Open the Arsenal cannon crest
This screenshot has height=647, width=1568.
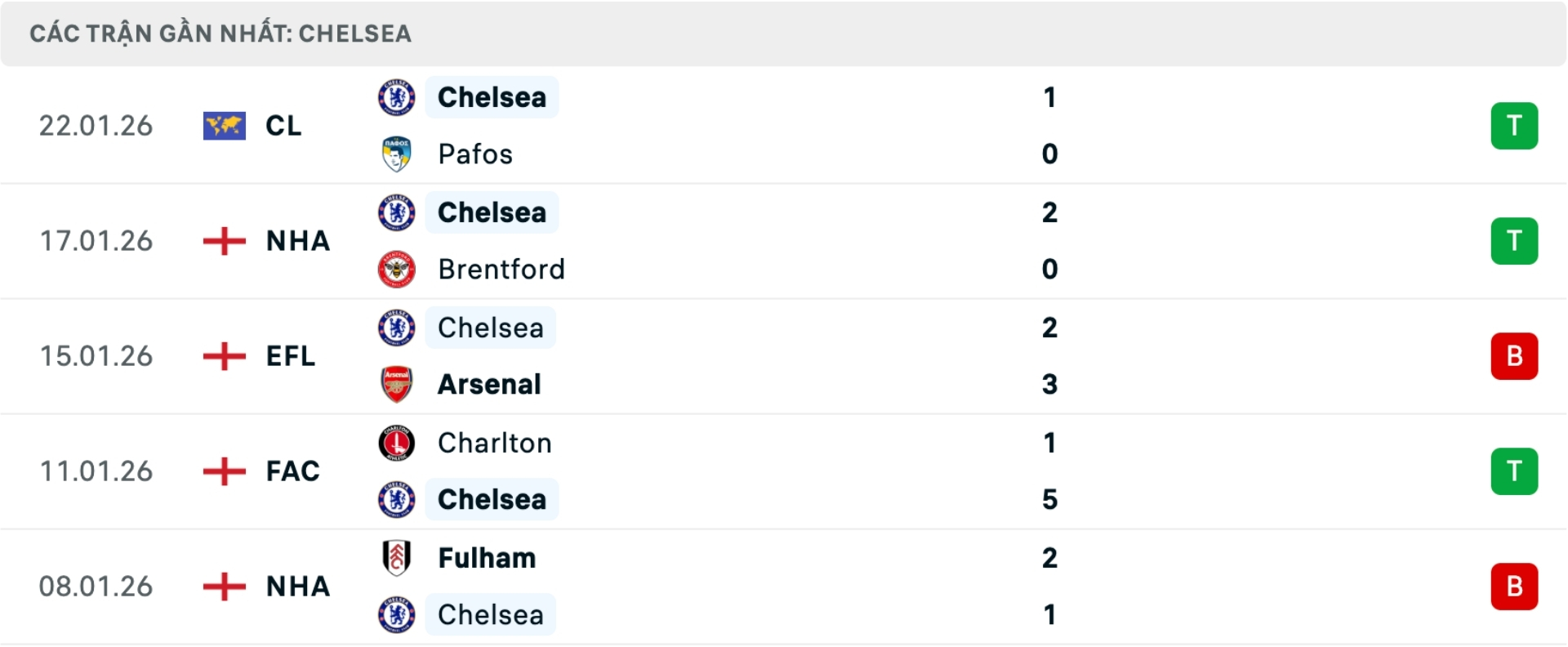pos(397,385)
